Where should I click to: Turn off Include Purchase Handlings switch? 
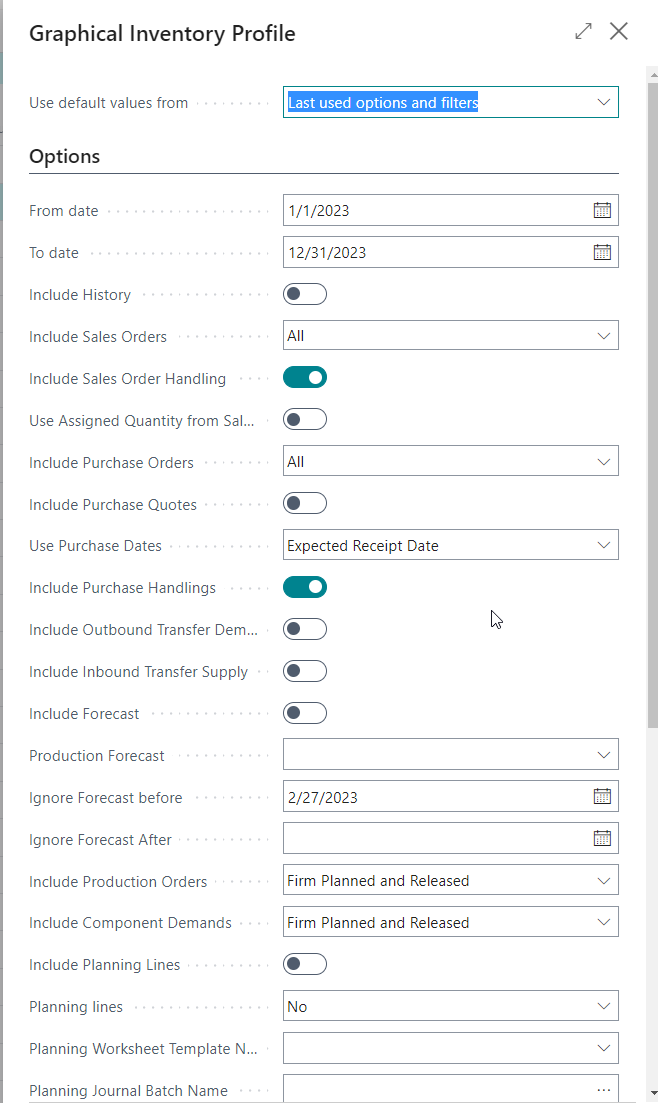(305, 587)
